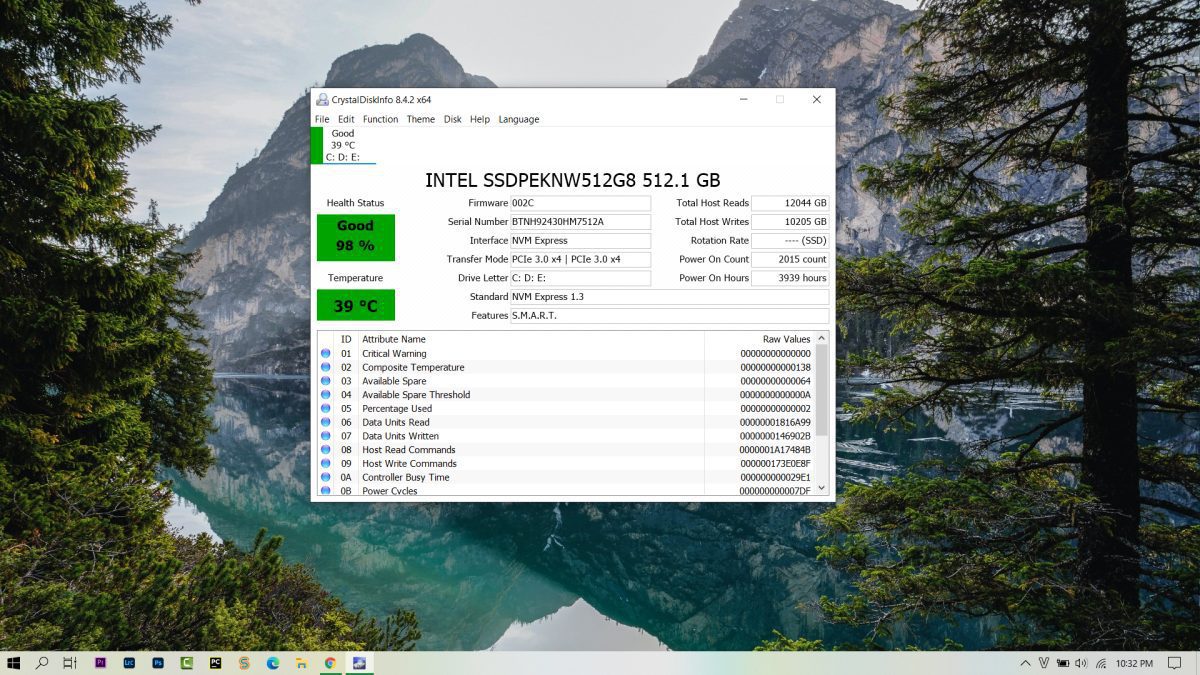Click the Percentage Used status orb
This screenshot has width=1200, height=675.
click(325, 408)
